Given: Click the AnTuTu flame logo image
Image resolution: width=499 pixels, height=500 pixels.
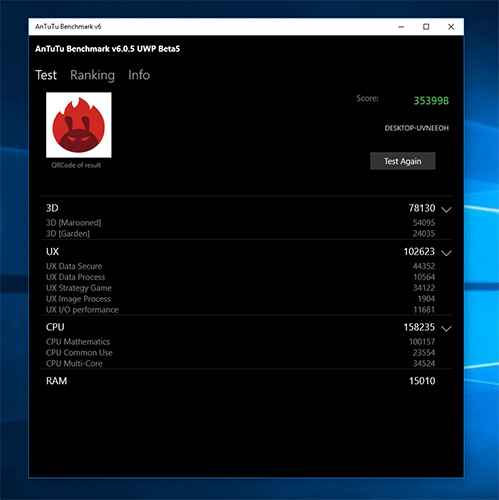Looking at the screenshot, I should tap(79, 125).
